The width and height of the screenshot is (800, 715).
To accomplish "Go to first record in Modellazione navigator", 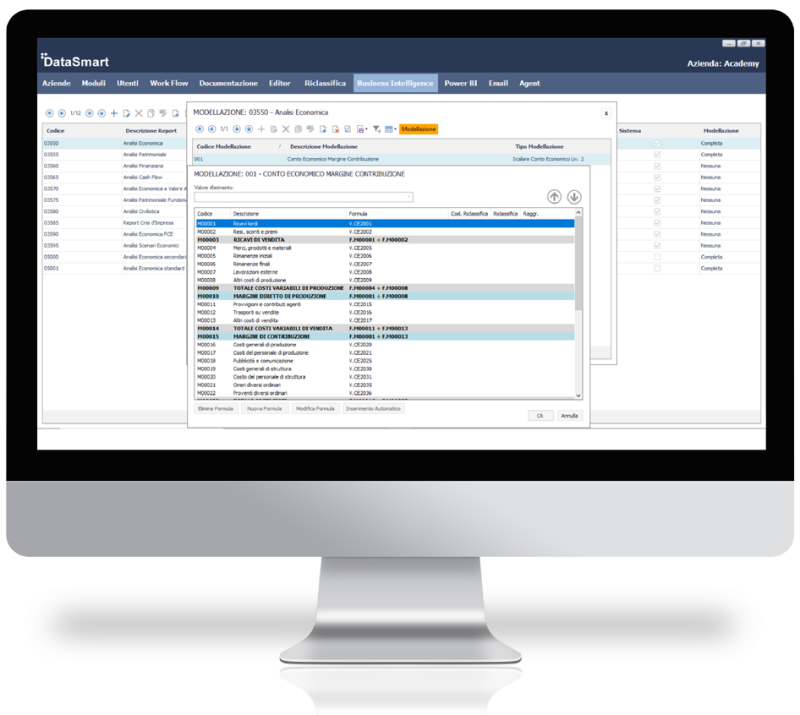I will pyautogui.click(x=198, y=129).
